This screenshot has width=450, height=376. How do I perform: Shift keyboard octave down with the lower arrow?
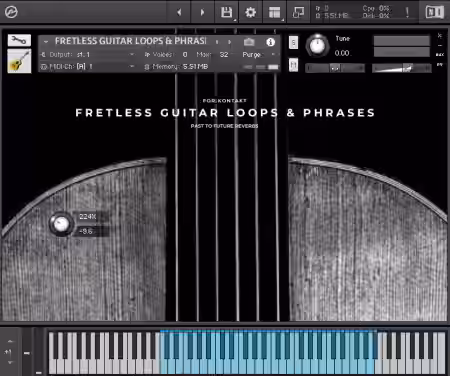10,362
